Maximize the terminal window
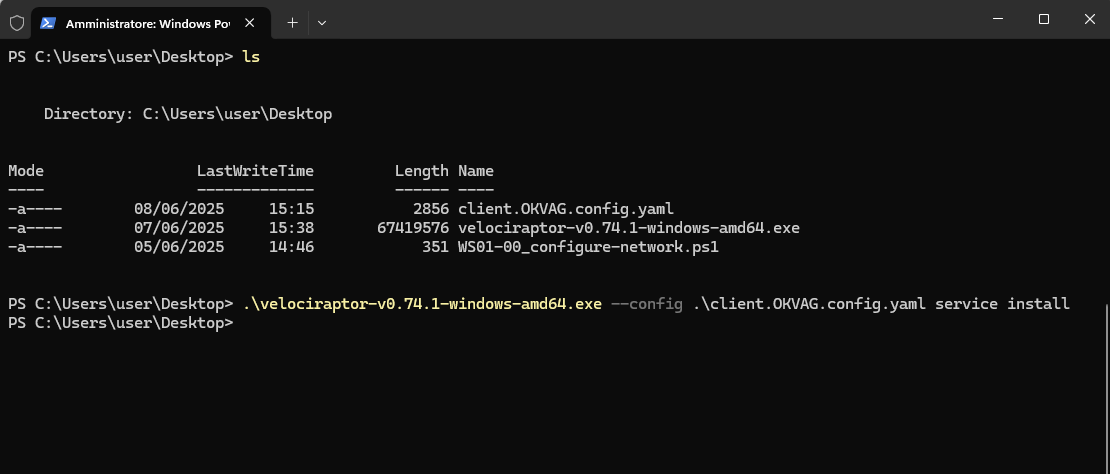 1043,19
